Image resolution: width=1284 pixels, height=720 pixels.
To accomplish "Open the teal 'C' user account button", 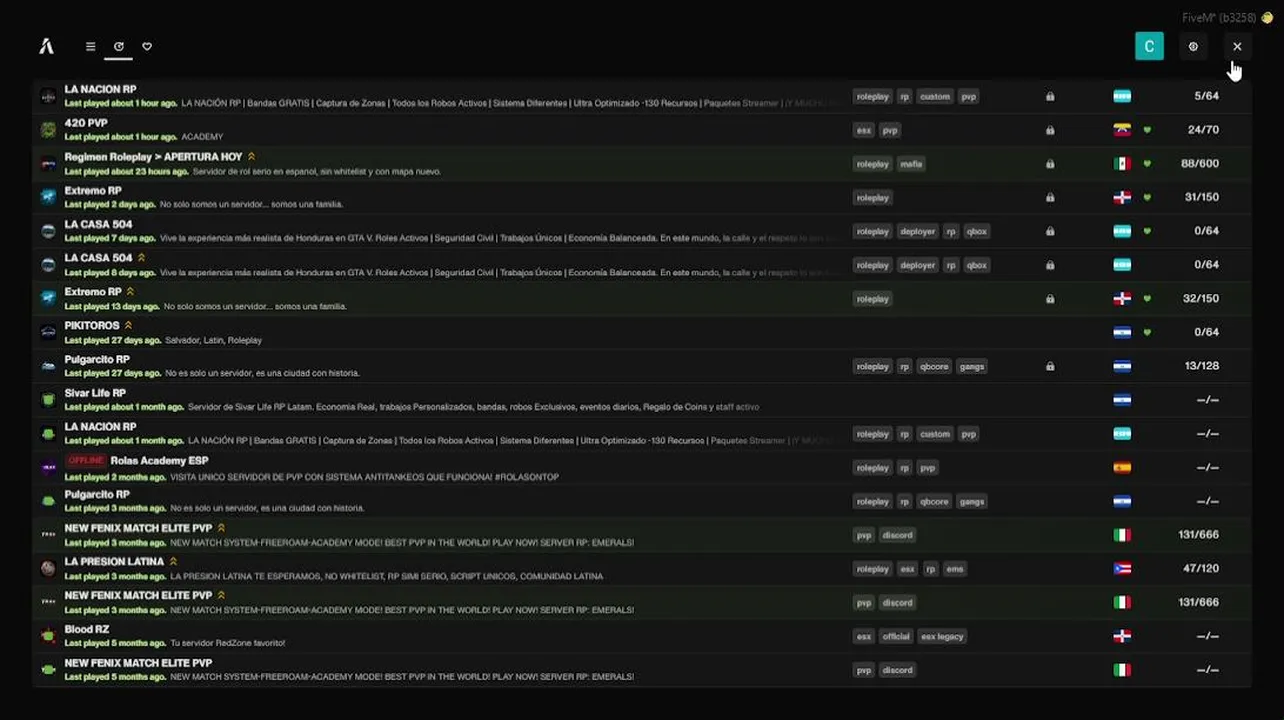I will 1149,46.
